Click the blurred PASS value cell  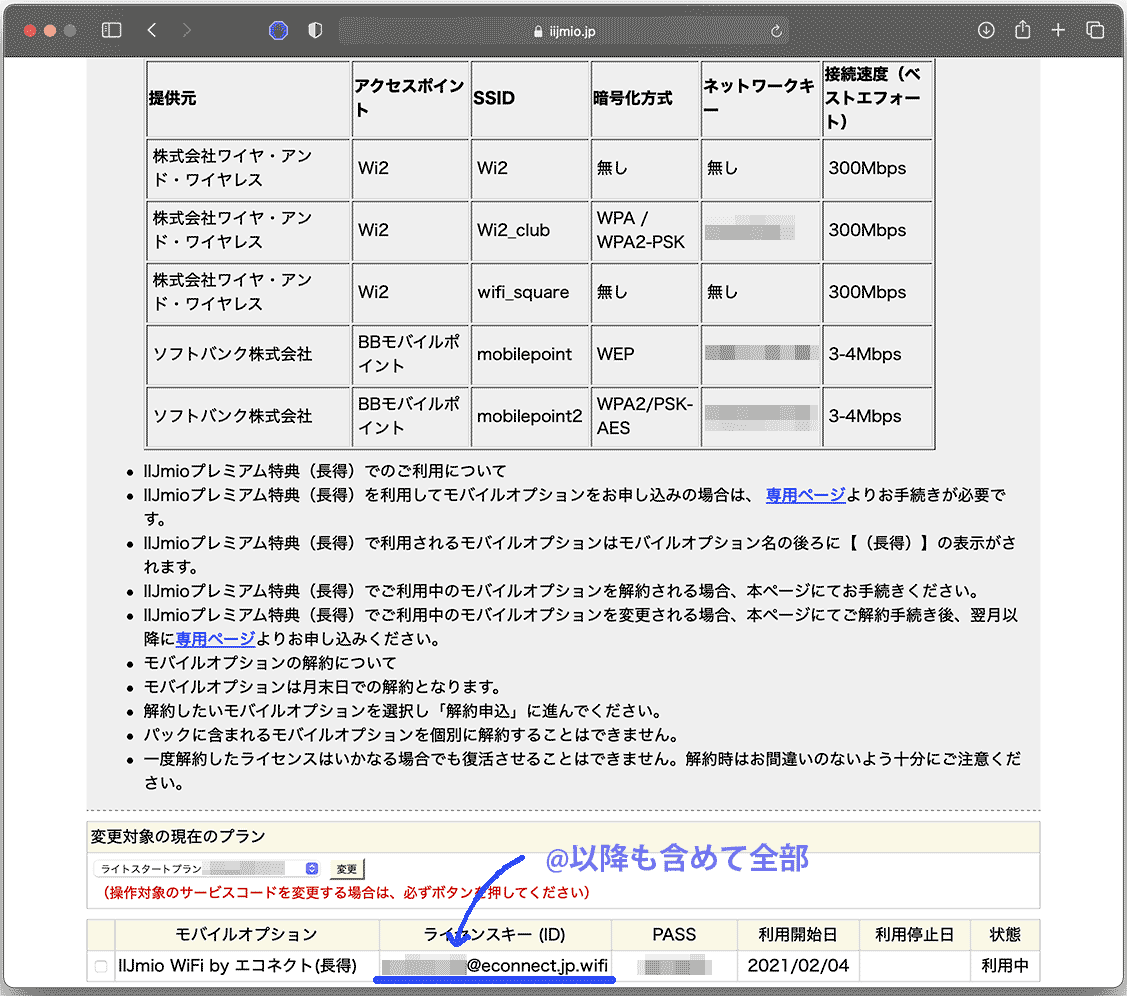tap(674, 965)
